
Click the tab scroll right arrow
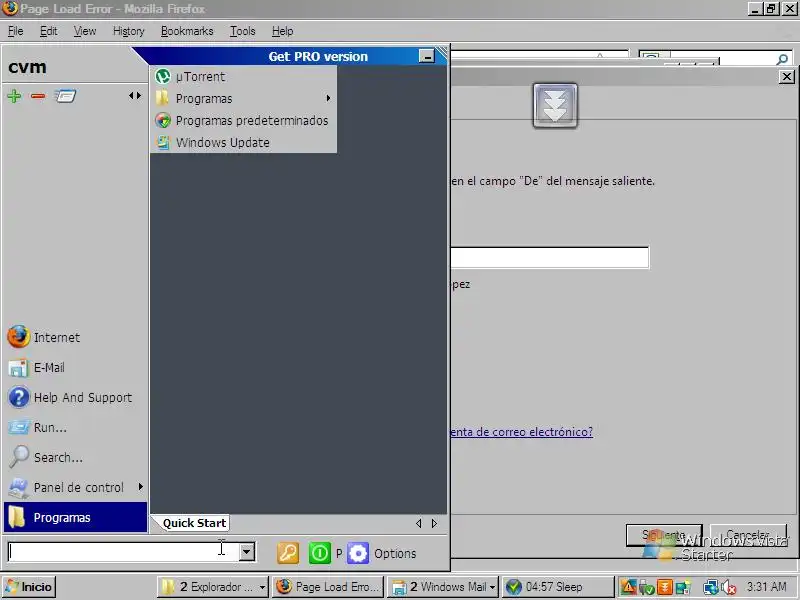[434, 523]
